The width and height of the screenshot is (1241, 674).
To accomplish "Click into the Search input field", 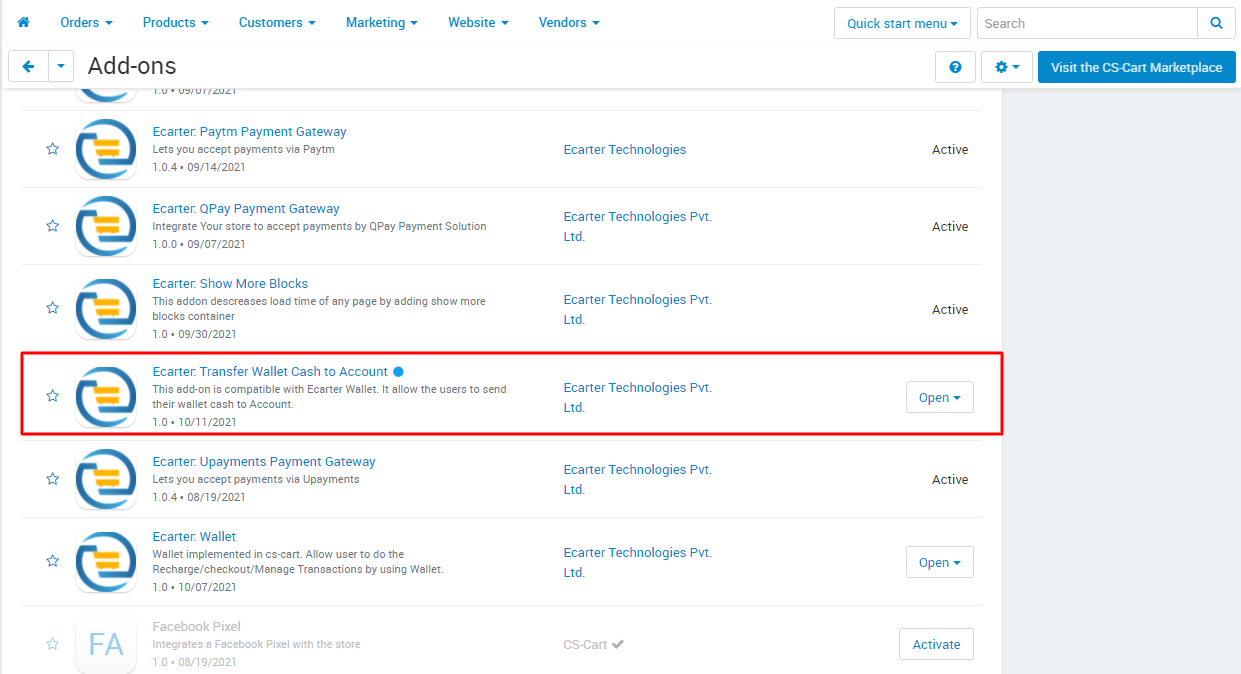I will coord(1087,23).
